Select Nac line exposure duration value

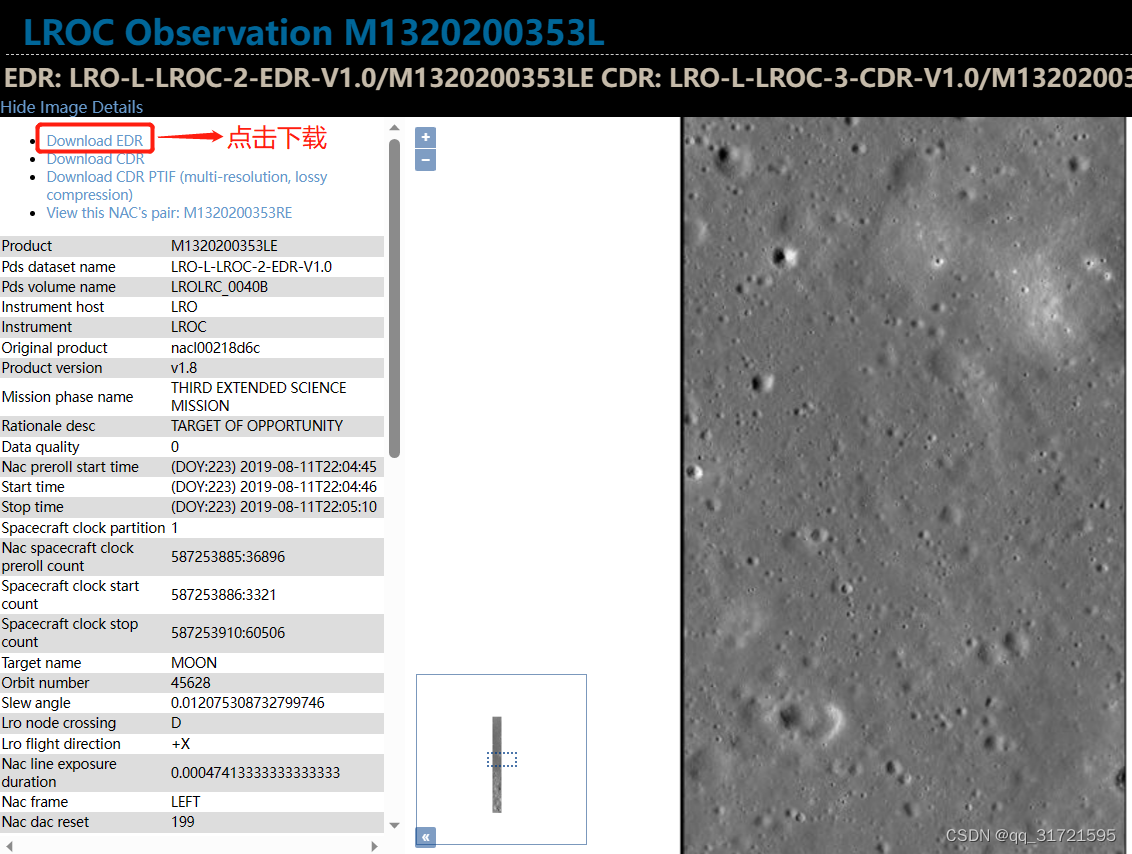255,773
